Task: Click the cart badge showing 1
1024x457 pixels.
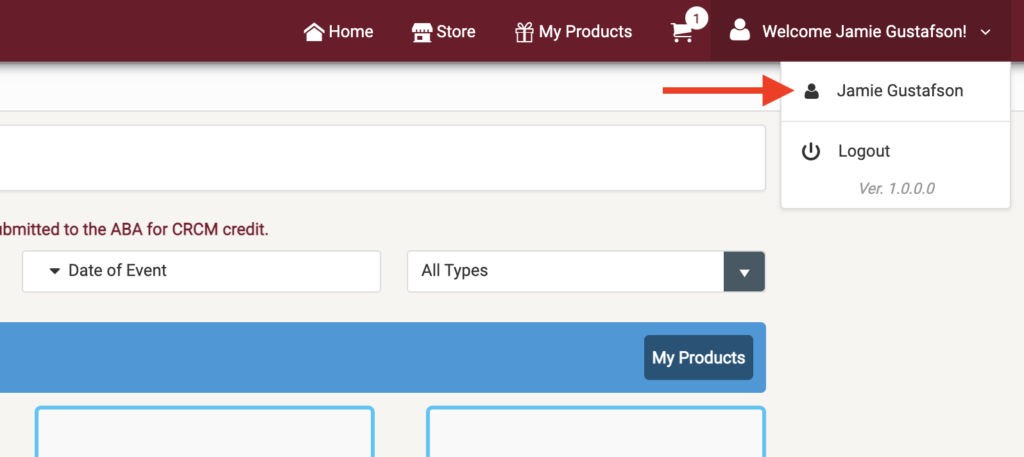Action: tap(696, 18)
